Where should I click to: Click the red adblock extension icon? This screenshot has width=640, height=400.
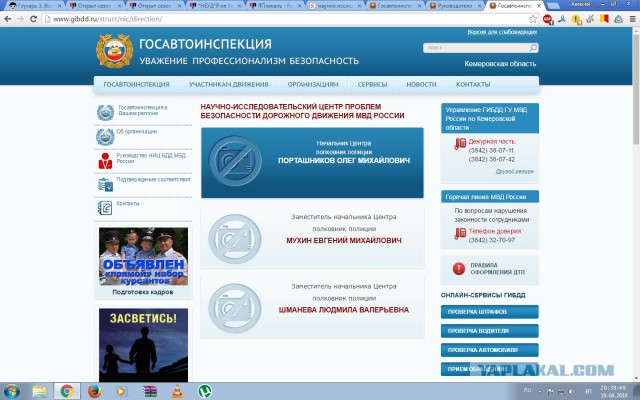point(548,19)
